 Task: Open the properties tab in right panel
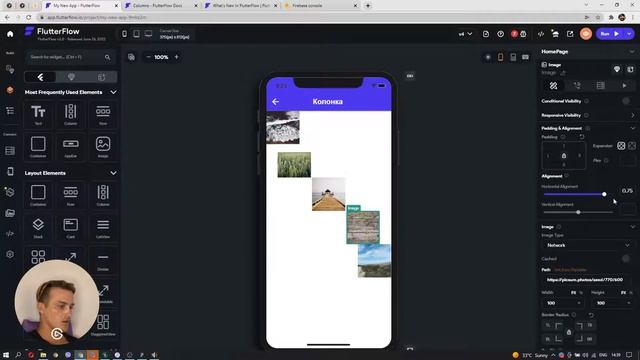553,86
